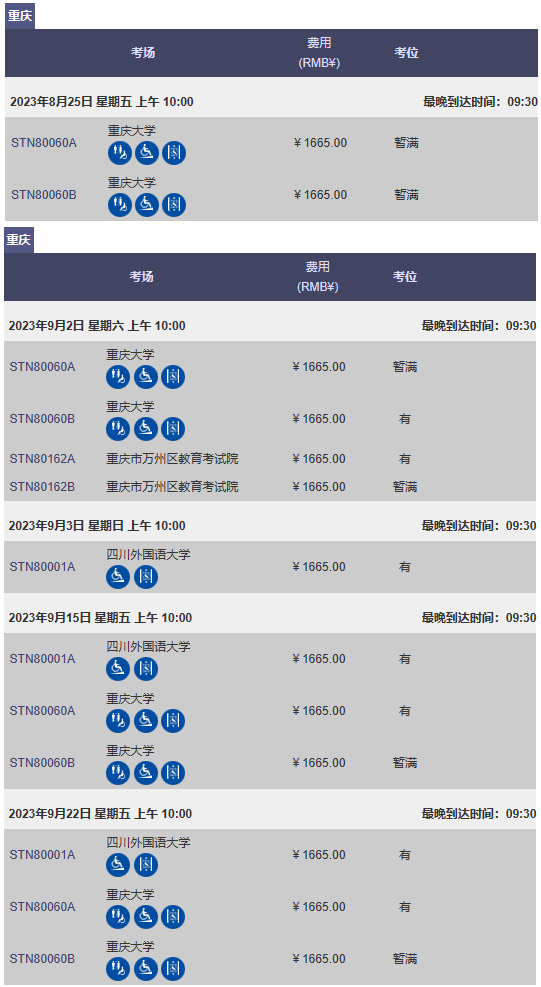The width and height of the screenshot is (541, 987).
Task: Open test center STN80162A link
Action: (42, 459)
